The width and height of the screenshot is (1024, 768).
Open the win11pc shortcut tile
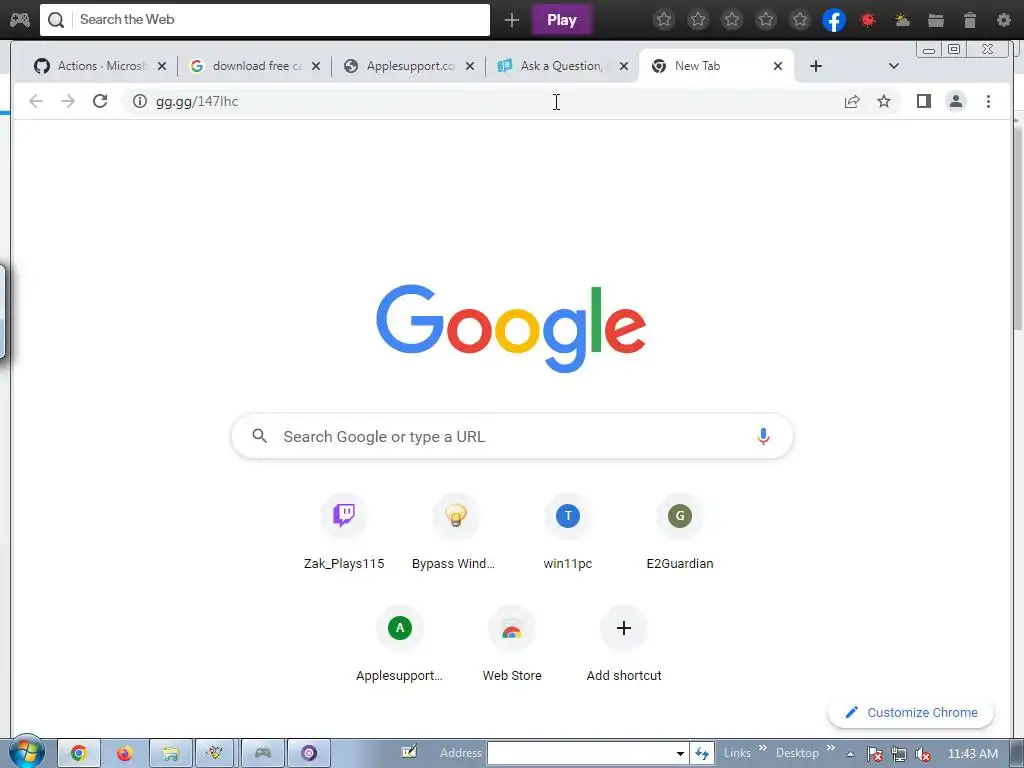pyautogui.click(x=568, y=534)
